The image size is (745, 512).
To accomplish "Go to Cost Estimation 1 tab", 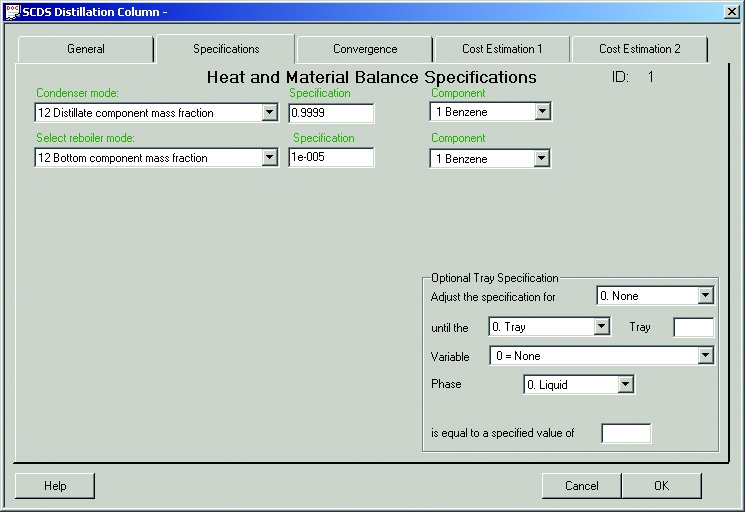I will (x=502, y=49).
